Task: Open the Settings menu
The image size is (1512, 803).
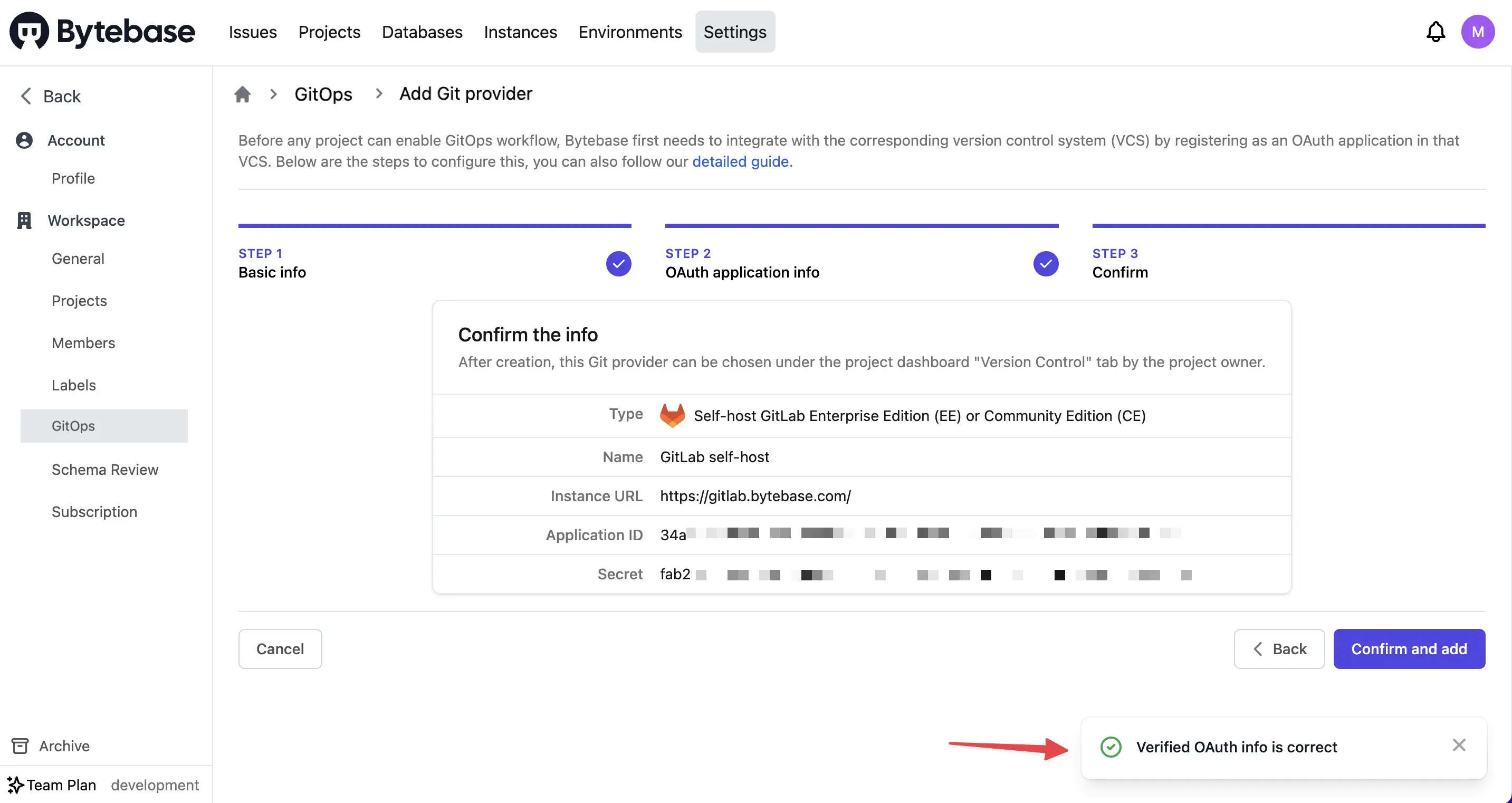Action: [735, 32]
